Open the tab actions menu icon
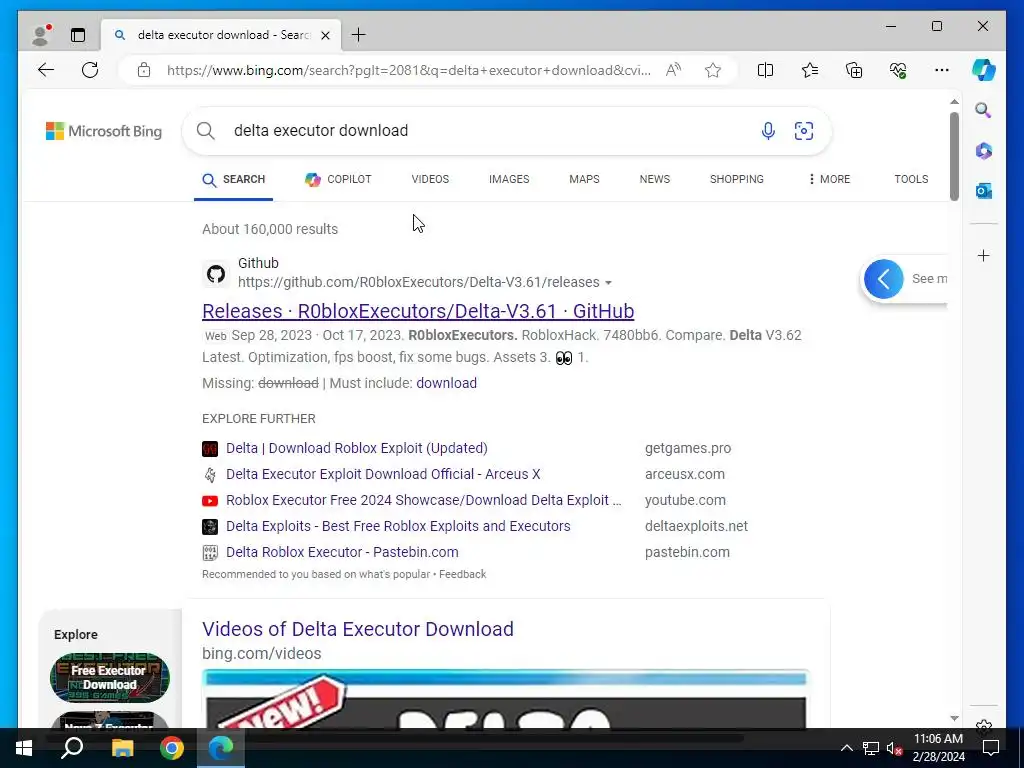1024x768 pixels. 78,35
